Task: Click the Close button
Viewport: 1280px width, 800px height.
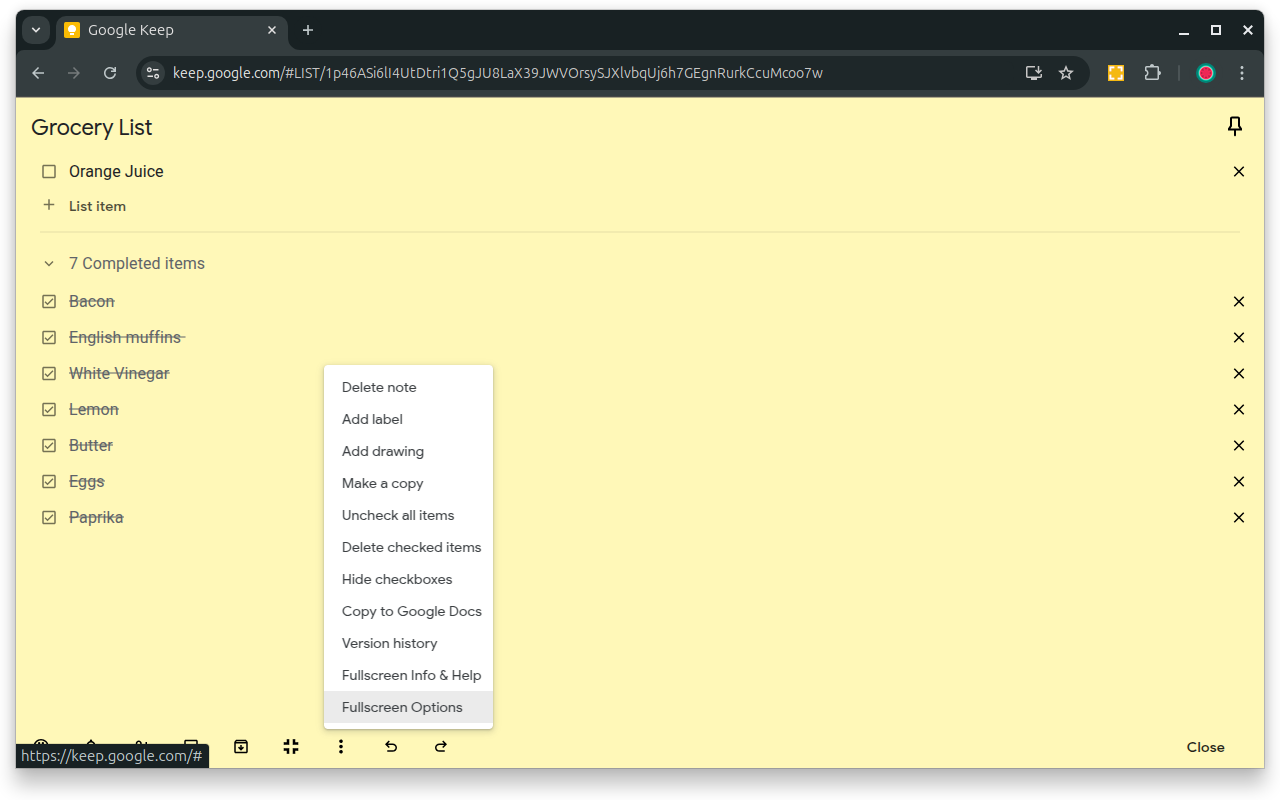Action: point(1205,747)
